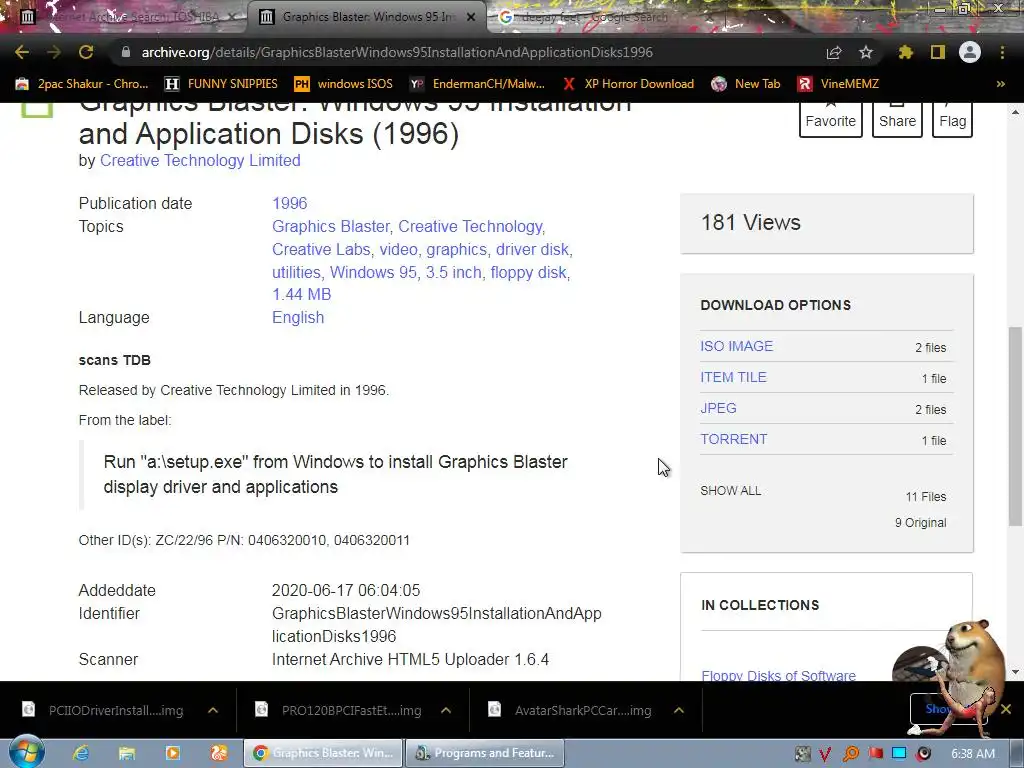Click SHOW ALL downloads
The image size is (1024, 768).
tap(731, 490)
